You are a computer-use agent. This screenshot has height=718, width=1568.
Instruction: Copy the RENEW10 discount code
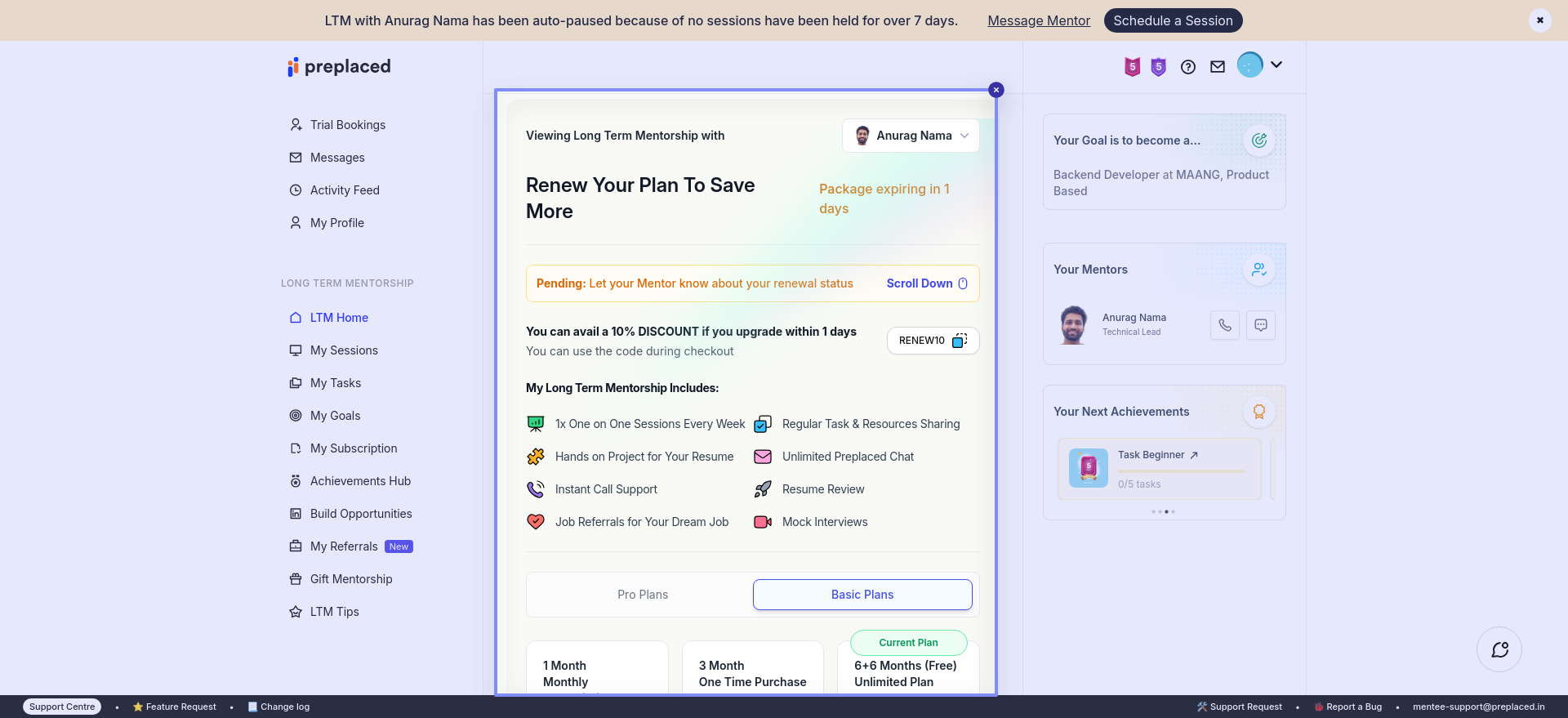coord(933,341)
